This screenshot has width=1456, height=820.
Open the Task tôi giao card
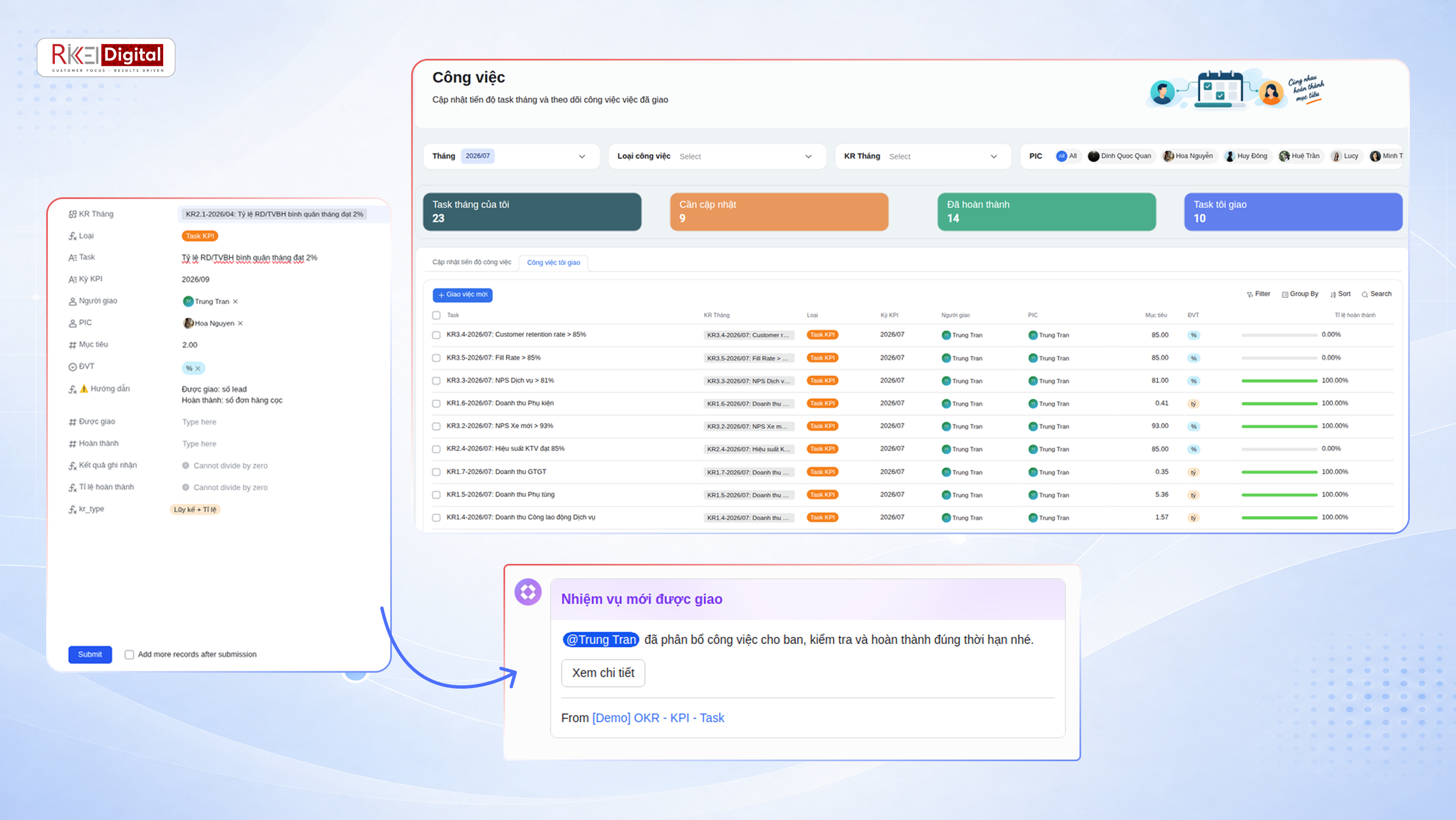pyautogui.click(x=1293, y=212)
